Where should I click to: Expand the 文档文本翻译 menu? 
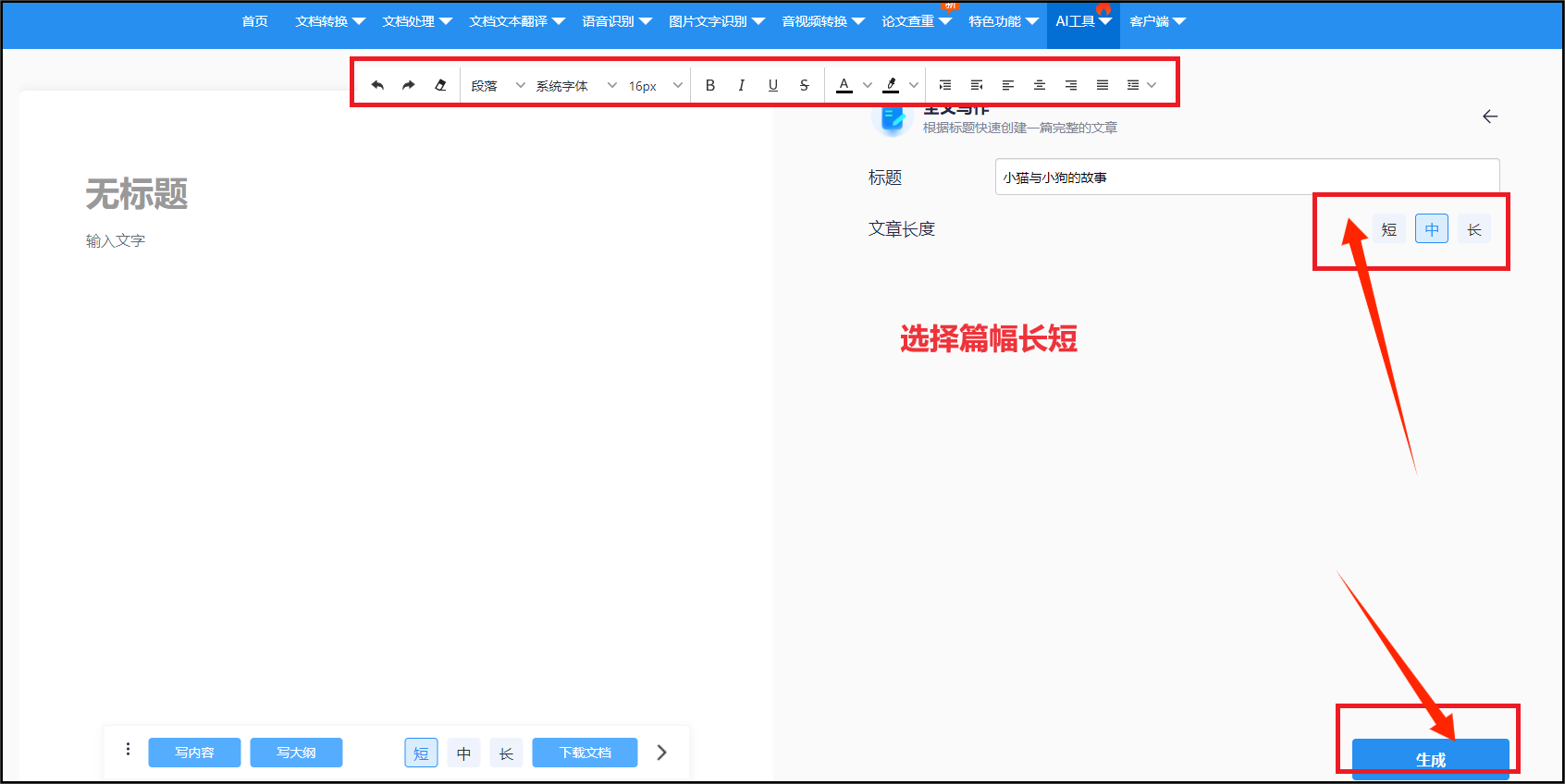[x=517, y=21]
